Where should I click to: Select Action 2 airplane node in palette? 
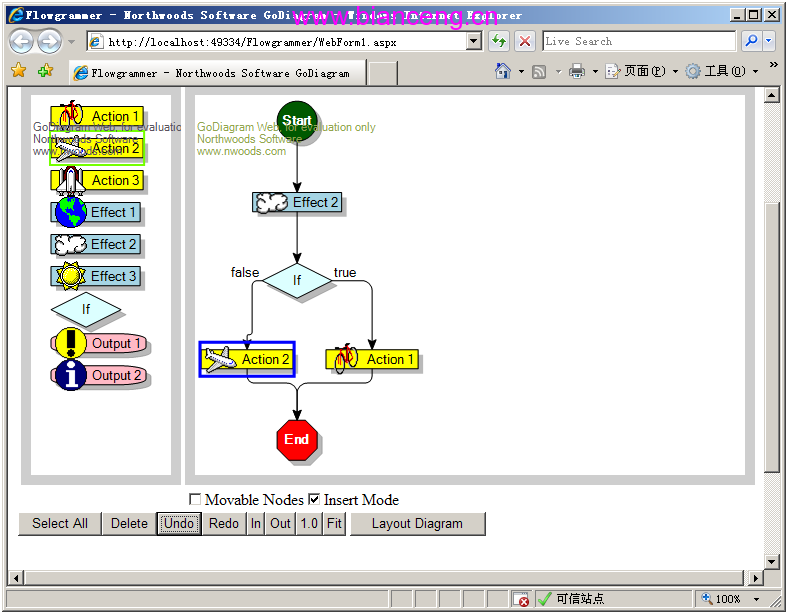click(x=97, y=149)
